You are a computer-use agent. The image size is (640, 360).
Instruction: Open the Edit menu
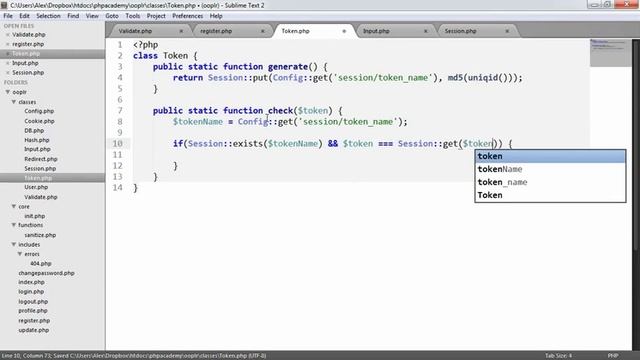(24, 16)
